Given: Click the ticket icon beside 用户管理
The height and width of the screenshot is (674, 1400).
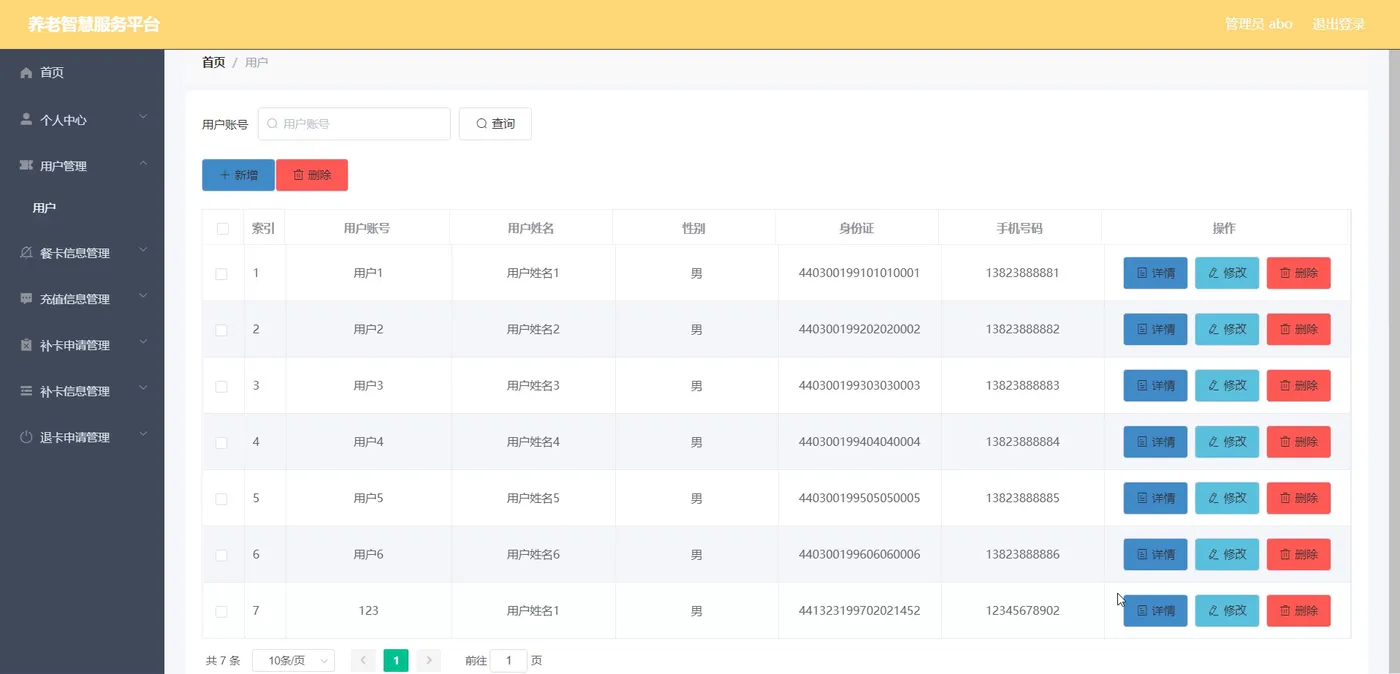Looking at the screenshot, I should pos(26,165).
